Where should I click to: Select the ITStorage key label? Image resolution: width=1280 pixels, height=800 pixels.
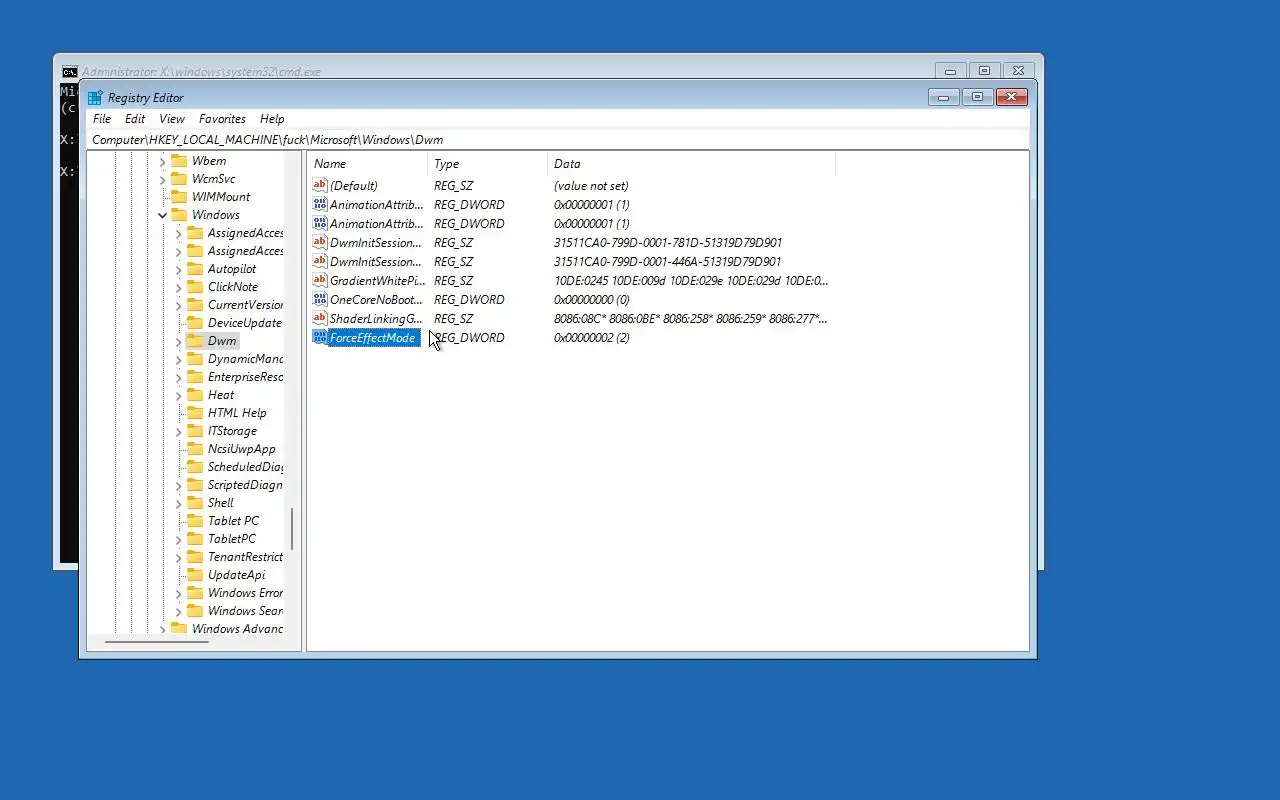[x=232, y=431]
